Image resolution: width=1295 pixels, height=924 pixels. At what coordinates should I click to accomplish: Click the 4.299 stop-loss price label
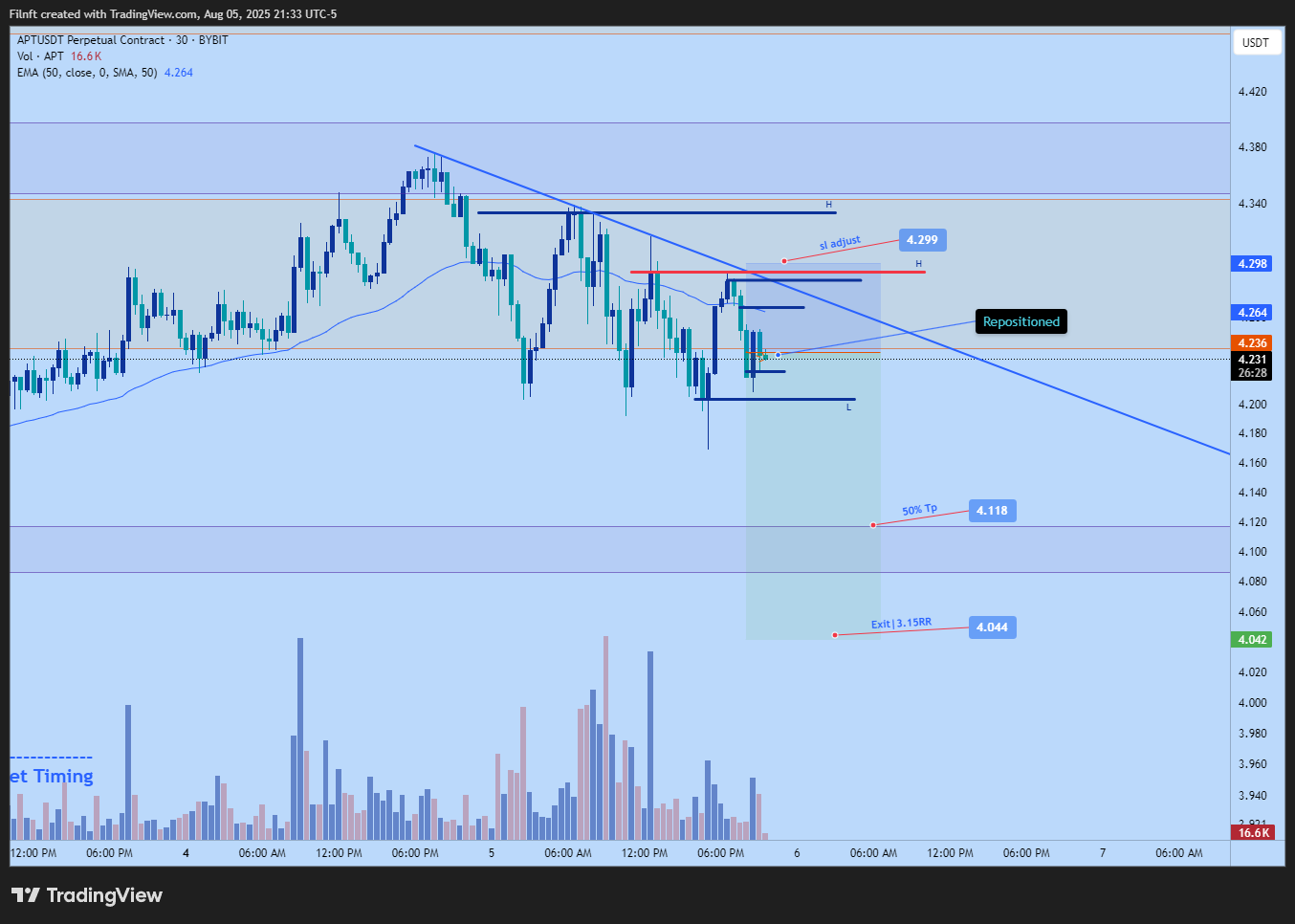coord(922,240)
